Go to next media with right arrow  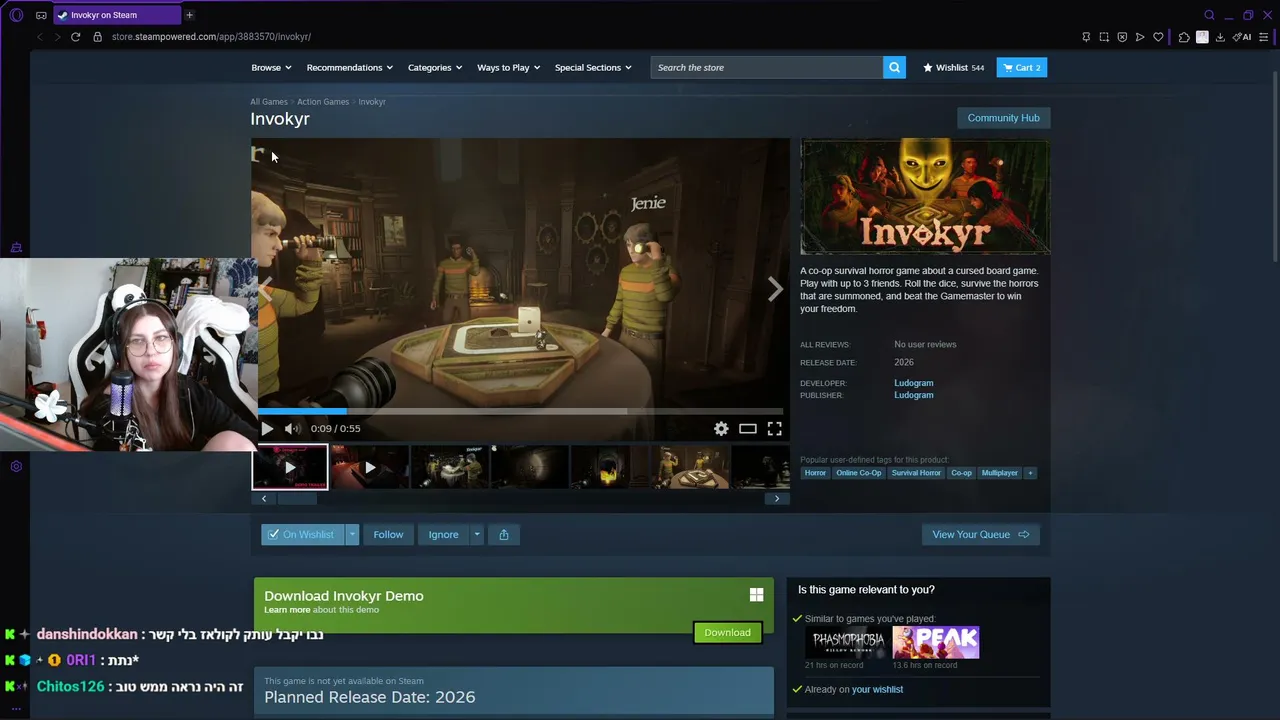click(x=775, y=289)
